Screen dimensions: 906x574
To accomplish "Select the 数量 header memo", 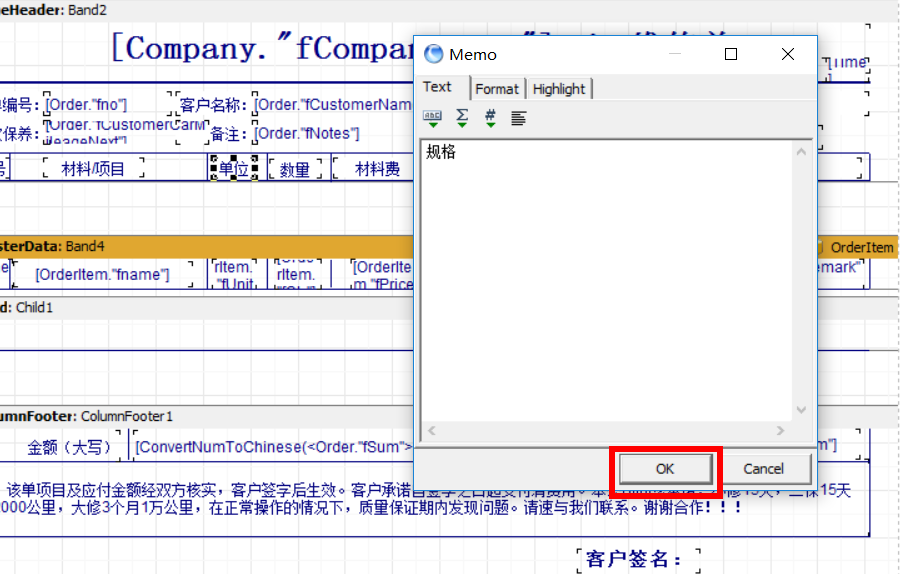I will [295, 169].
